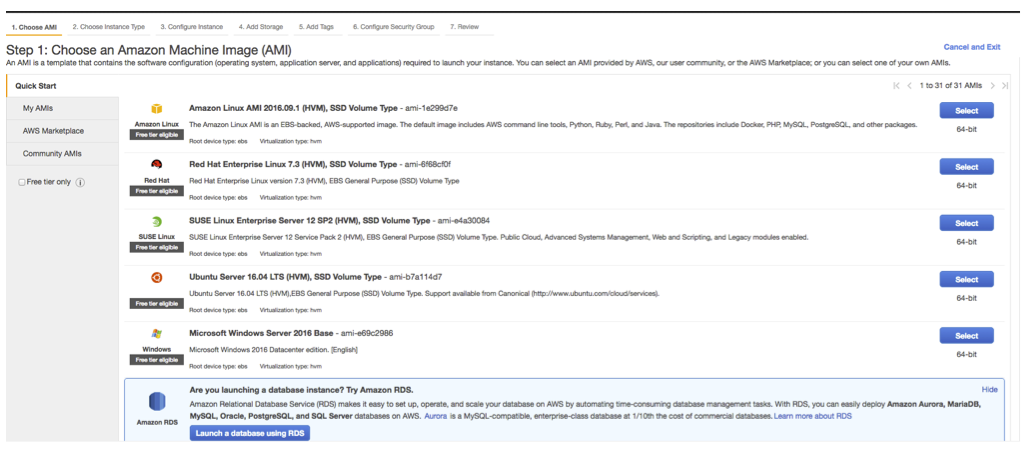Open step 1 Choose AMI tab
The image size is (1027, 453).
[x=34, y=27]
